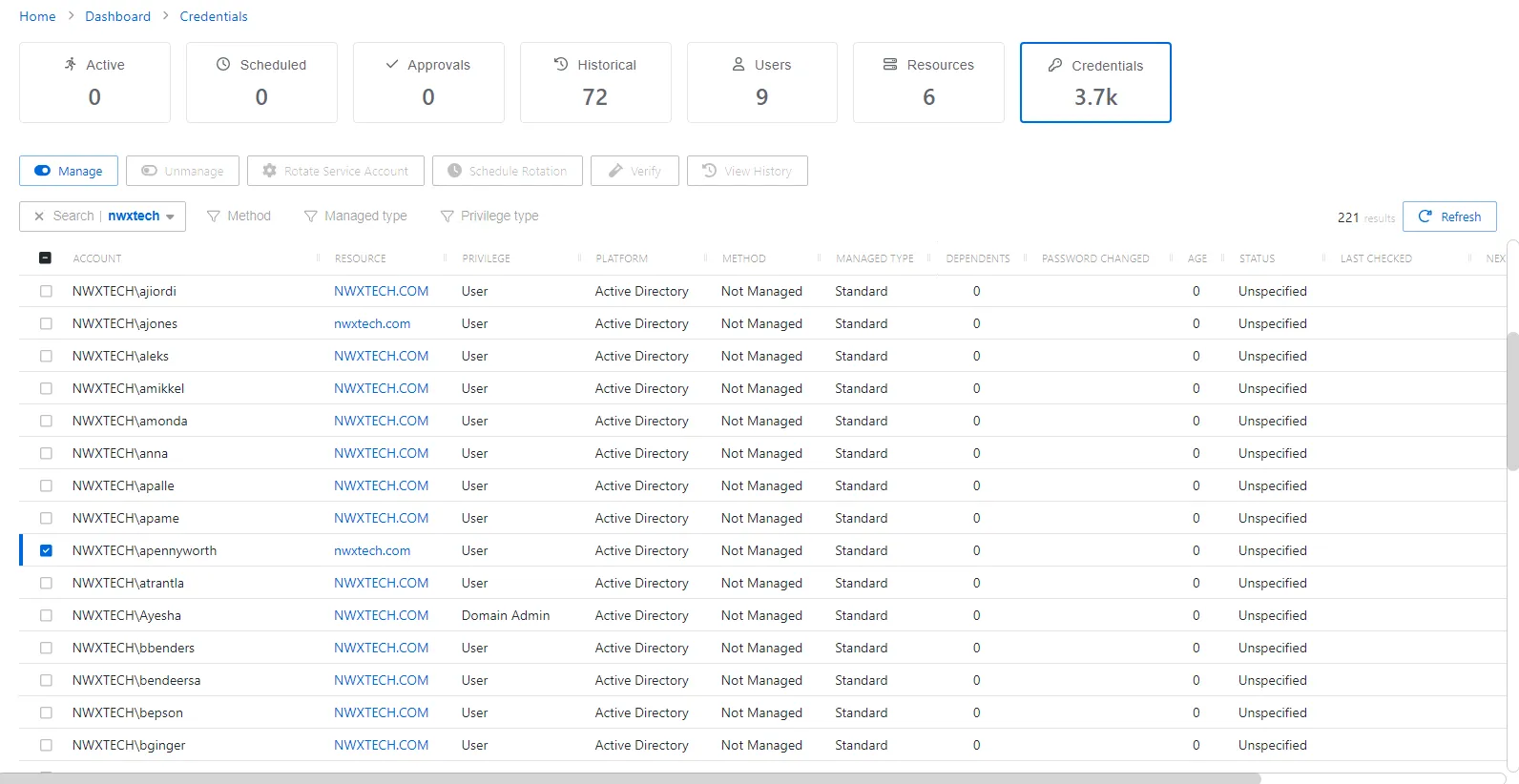This screenshot has width=1519, height=784.
Task: Switch to the Approvals tab card
Action: click(x=428, y=82)
